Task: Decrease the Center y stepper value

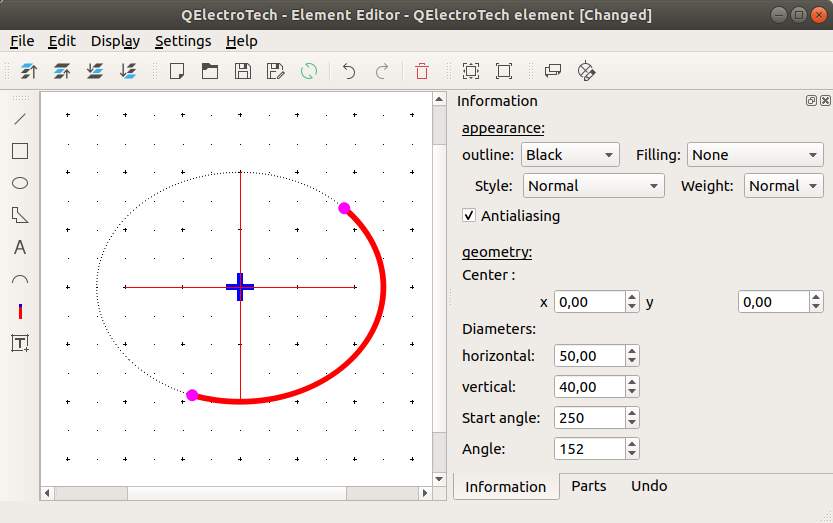Action: click(816, 307)
